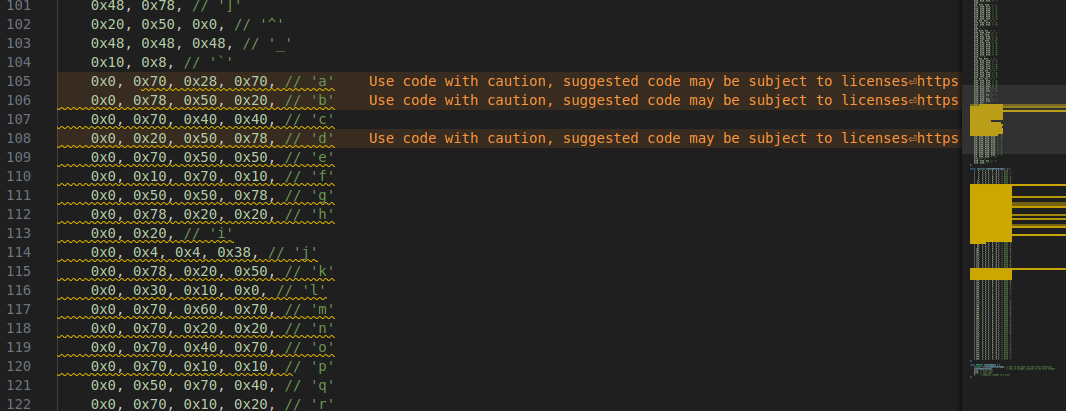Click the minimap viewport slider
1066x411 pixels.
coord(1014,120)
